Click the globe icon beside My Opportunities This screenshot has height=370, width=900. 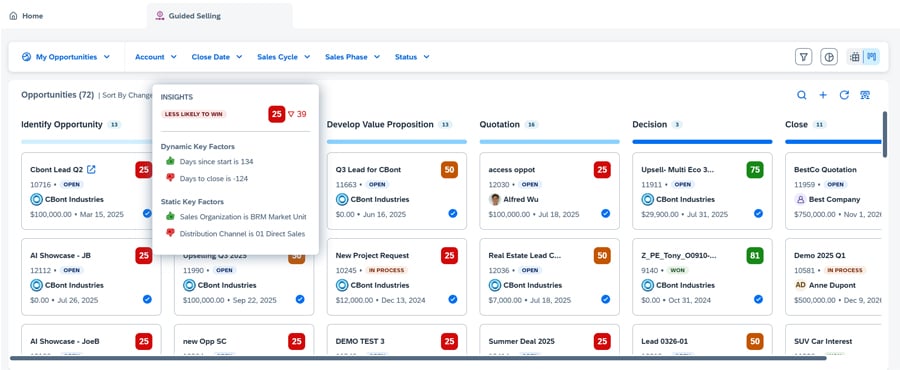click(x=26, y=57)
